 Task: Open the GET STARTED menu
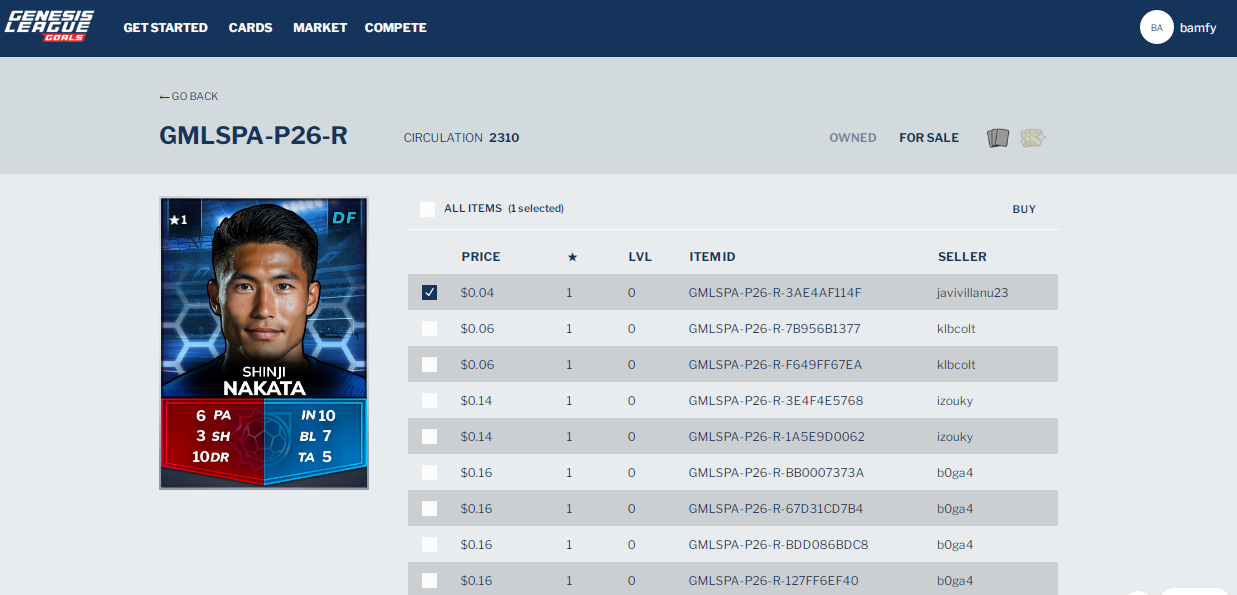165,28
